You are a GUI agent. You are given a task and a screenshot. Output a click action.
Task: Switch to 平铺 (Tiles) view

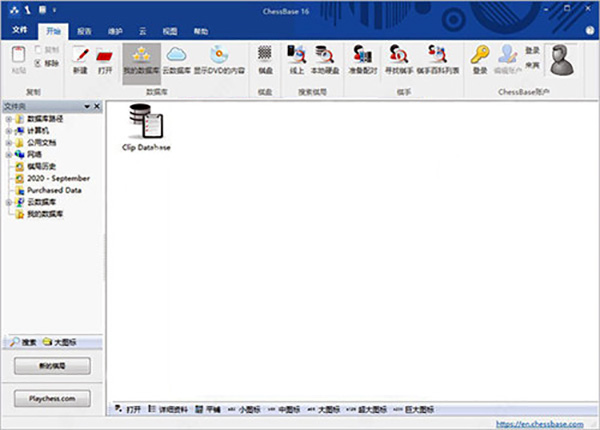tap(208, 409)
